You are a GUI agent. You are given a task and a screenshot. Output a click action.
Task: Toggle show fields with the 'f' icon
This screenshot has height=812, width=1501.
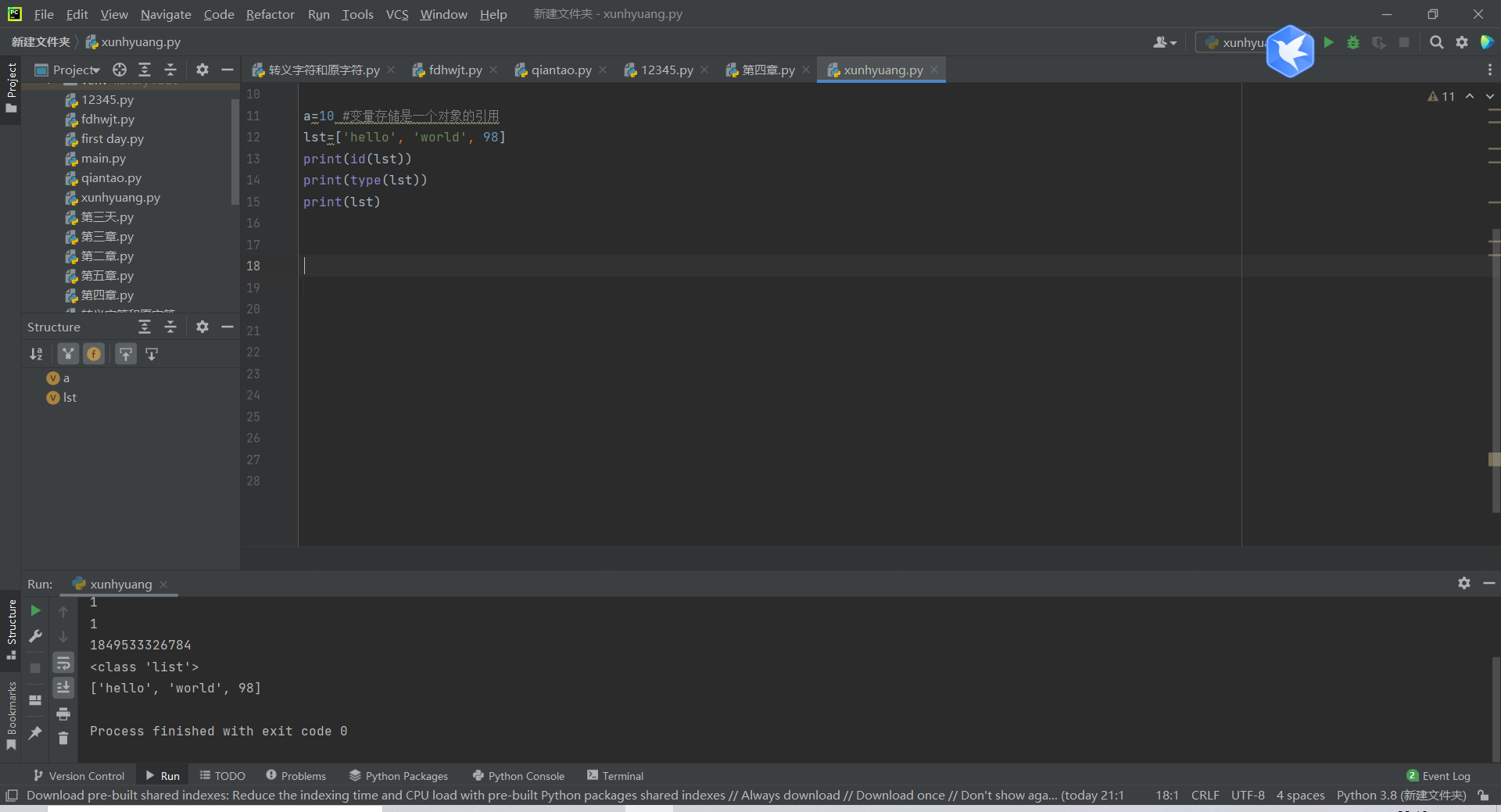[x=94, y=354]
